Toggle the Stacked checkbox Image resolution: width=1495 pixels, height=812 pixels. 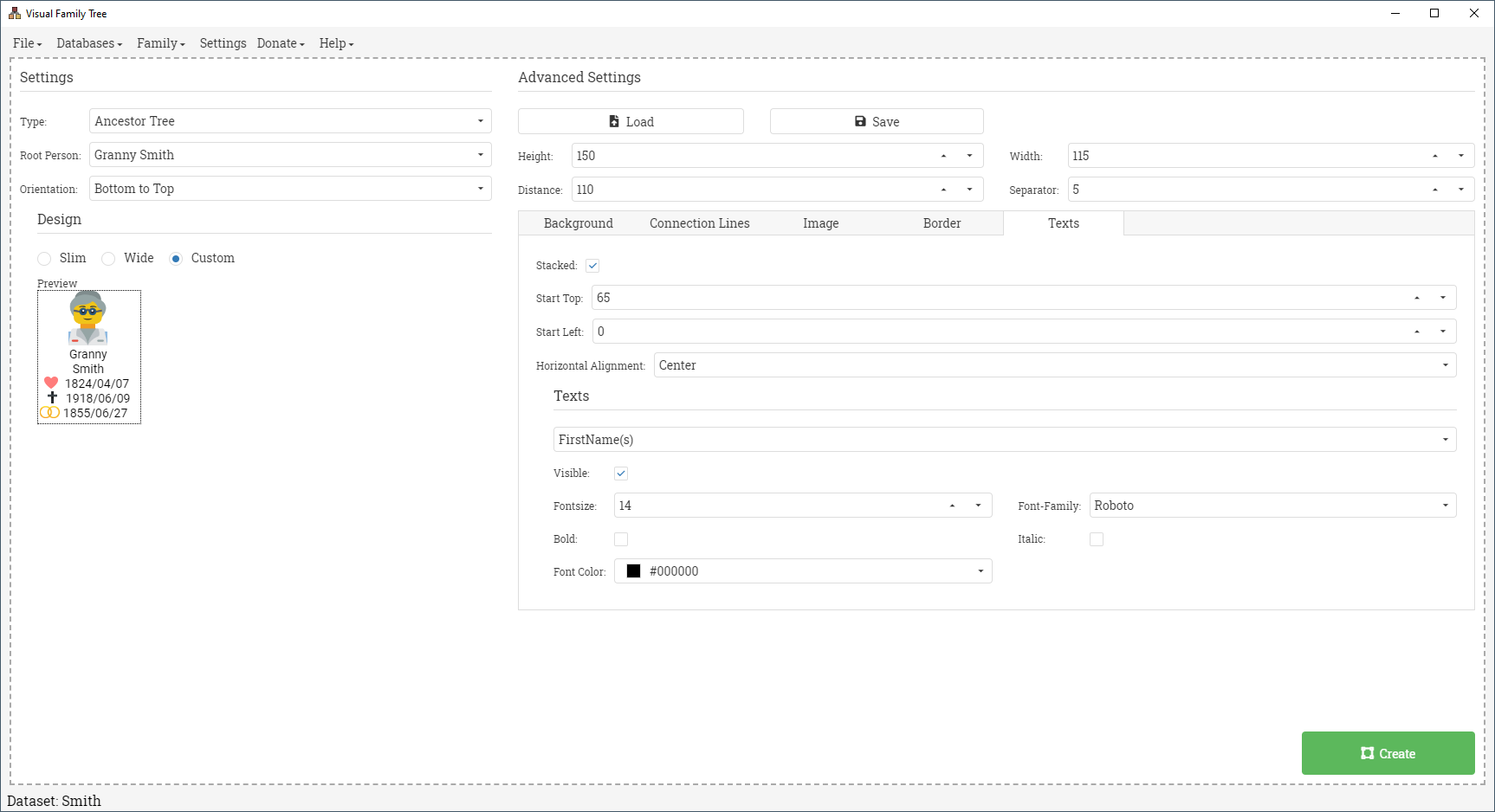pyautogui.click(x=592, y=266)
